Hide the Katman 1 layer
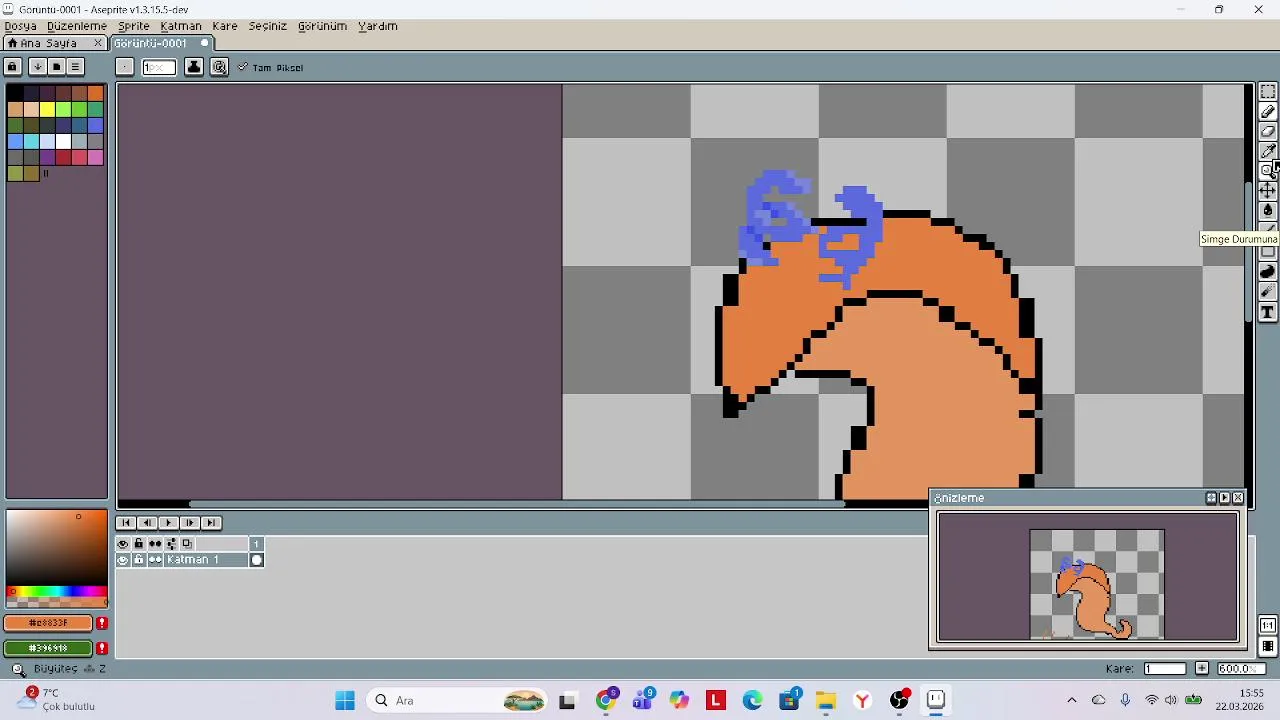Viewport: 1280px width, 720px height. (123, 560)
